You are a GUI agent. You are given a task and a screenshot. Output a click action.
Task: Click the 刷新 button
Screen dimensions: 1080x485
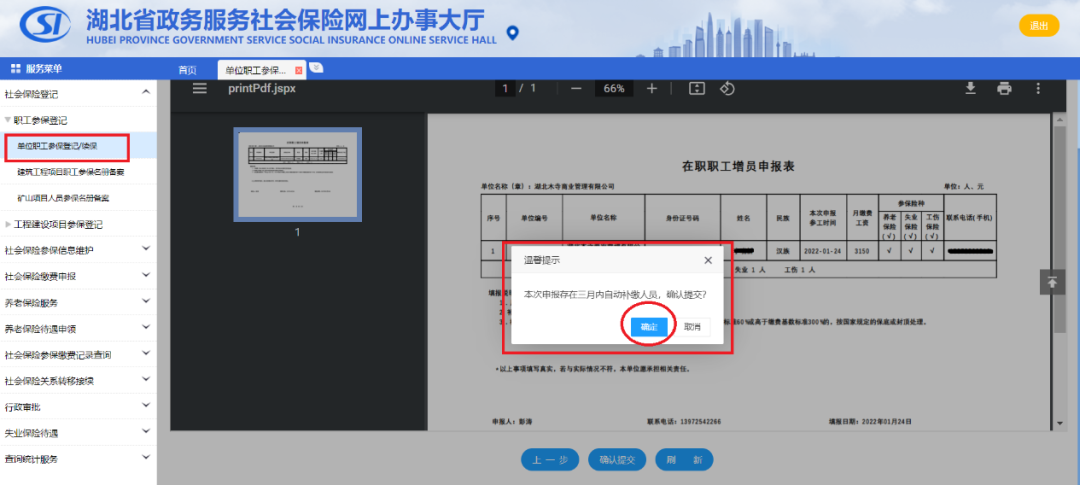684,460
